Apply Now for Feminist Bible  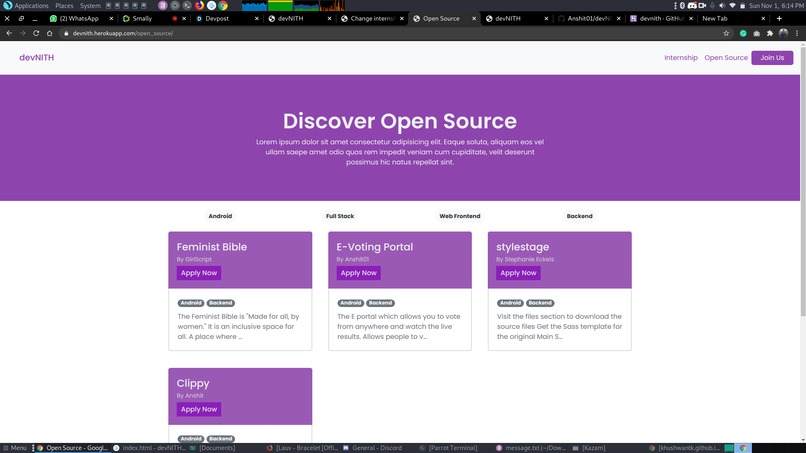click(199, 273)
